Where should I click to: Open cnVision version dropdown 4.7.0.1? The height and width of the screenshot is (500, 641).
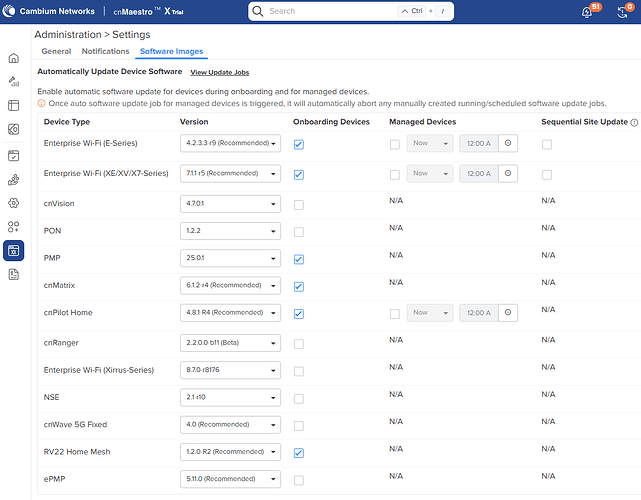(x=230, y=204)
